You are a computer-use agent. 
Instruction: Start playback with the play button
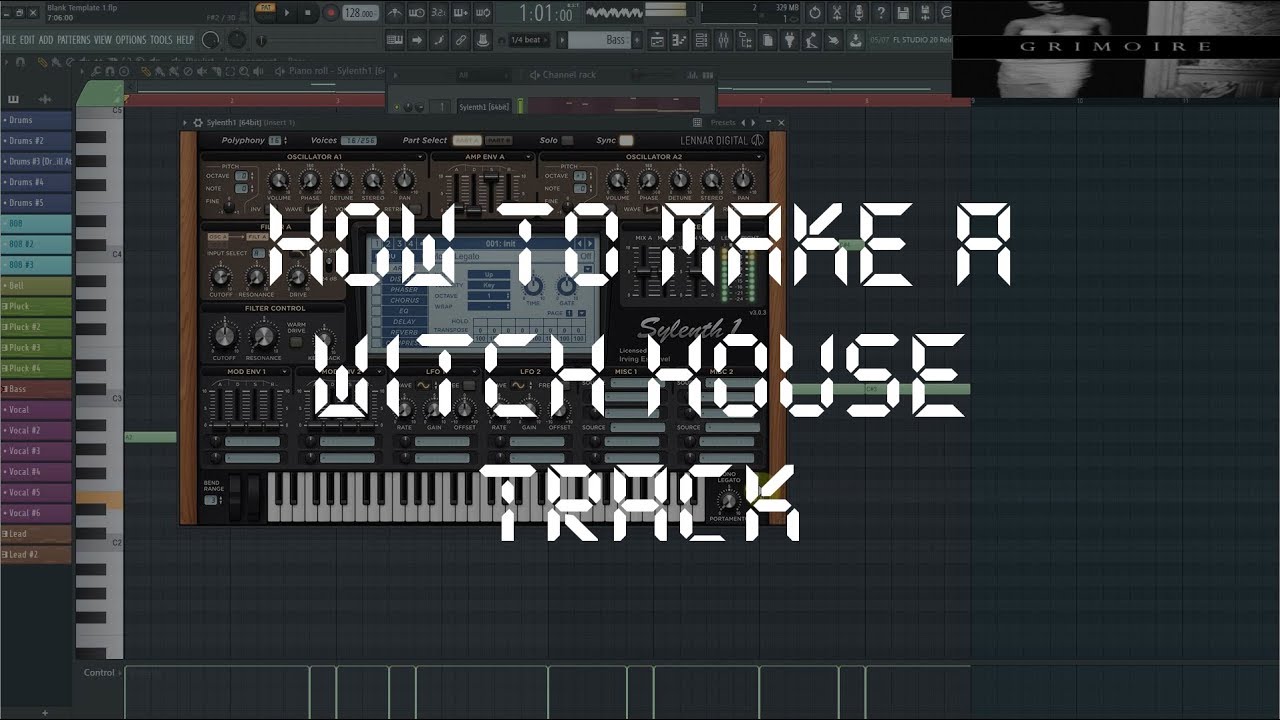tap(287, 12)
